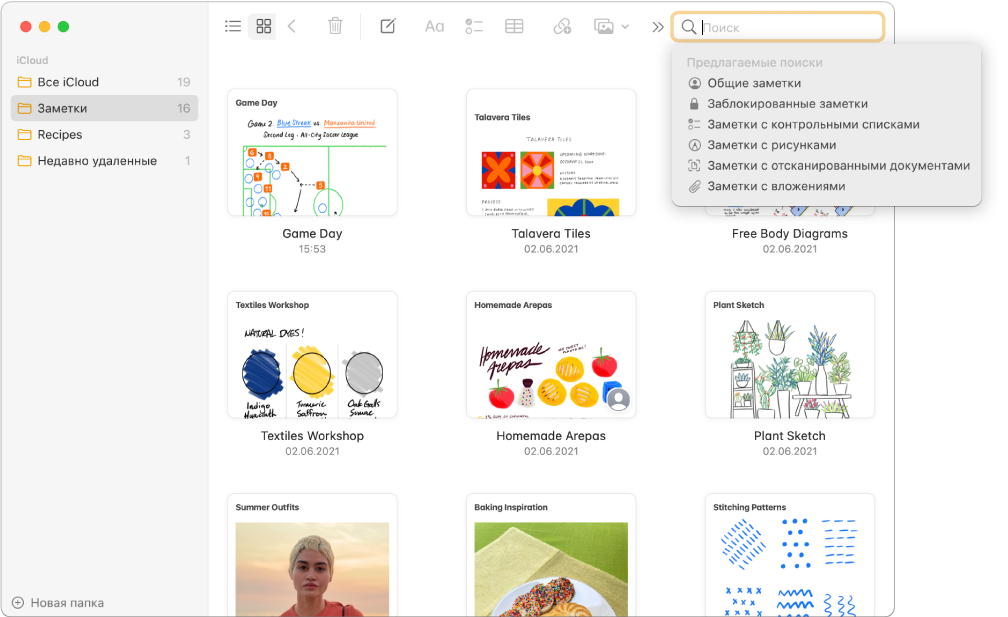This screenshot has height=617, width=1008.
Task: Insert a table
Action: point(514,27)
